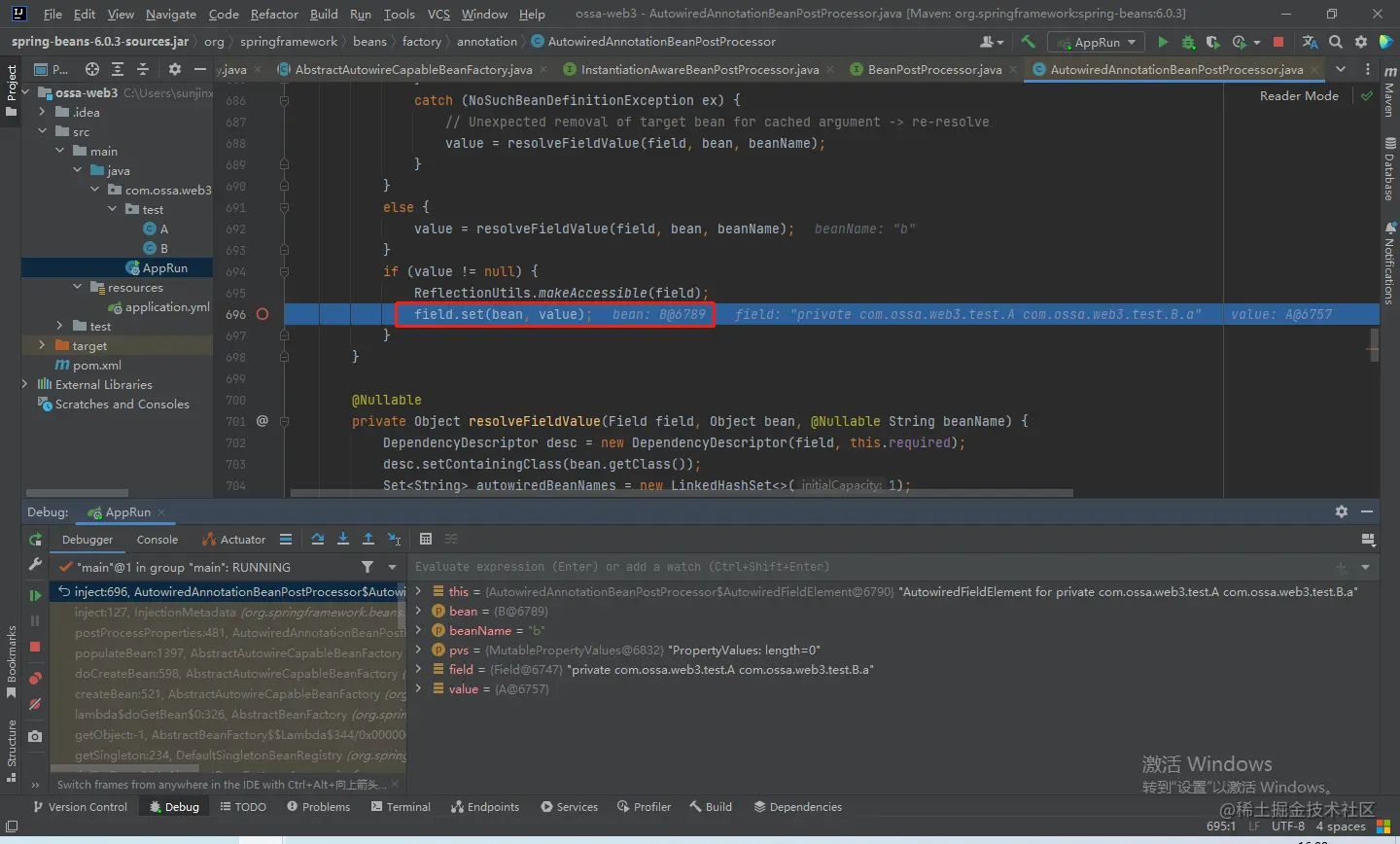Screen dimensions: 1400x844
Task: Open debug panel settings gear
Action: tap(1342, 511)
